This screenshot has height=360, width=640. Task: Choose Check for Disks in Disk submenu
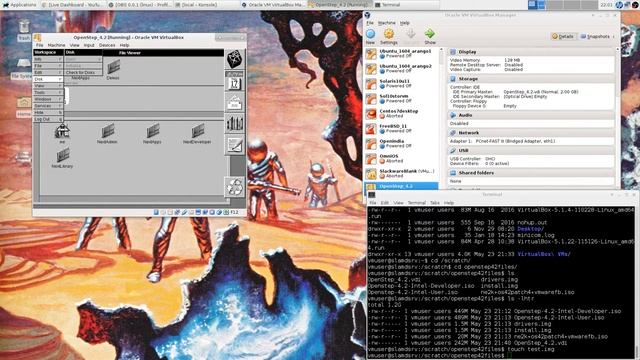coord(83,72)
